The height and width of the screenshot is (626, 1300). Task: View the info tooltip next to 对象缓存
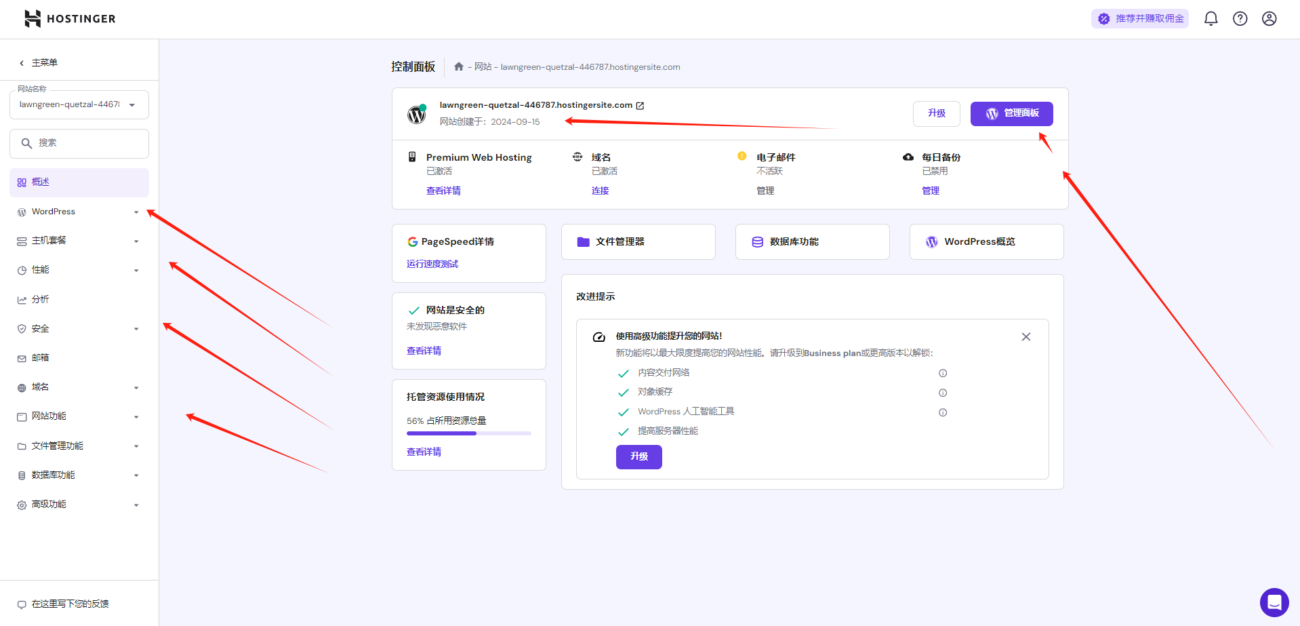pos(941,392)
